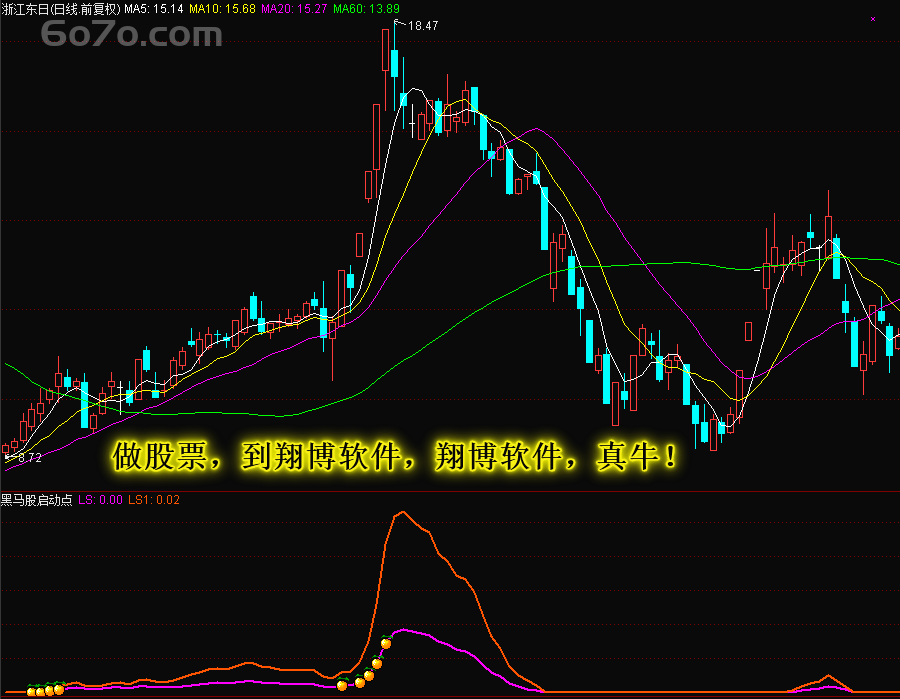Select the MA5: 15.14 indicator label
Image resolution: width=900 pixels, height=699 pixels.
[154, 9]
